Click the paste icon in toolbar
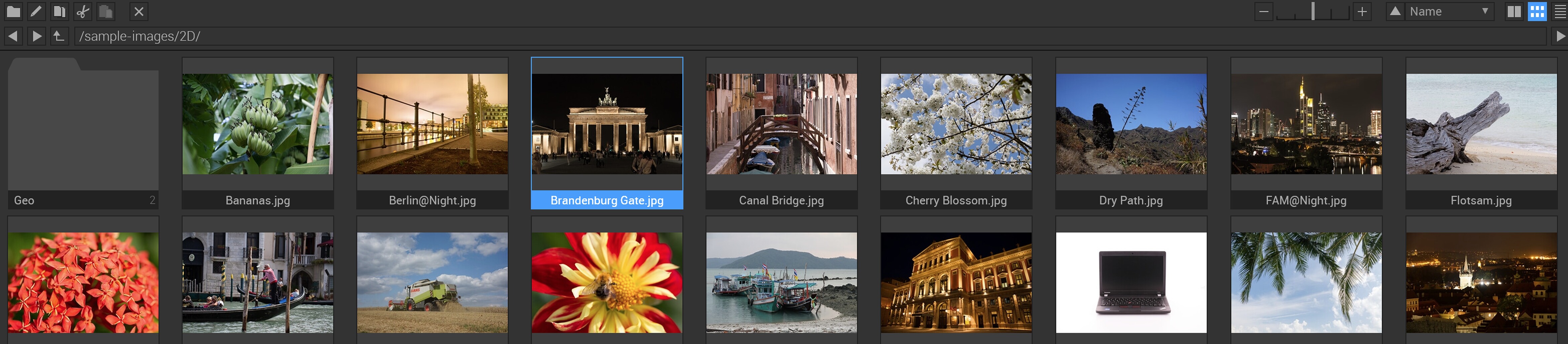1568x344 pixels. click(106, 12)
